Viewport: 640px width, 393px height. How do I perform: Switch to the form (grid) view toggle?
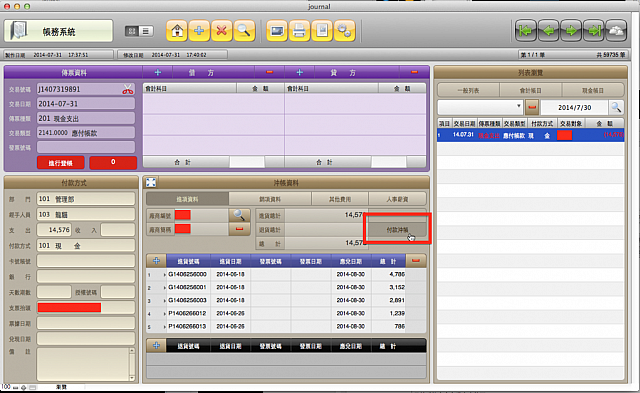pos(132,31)
